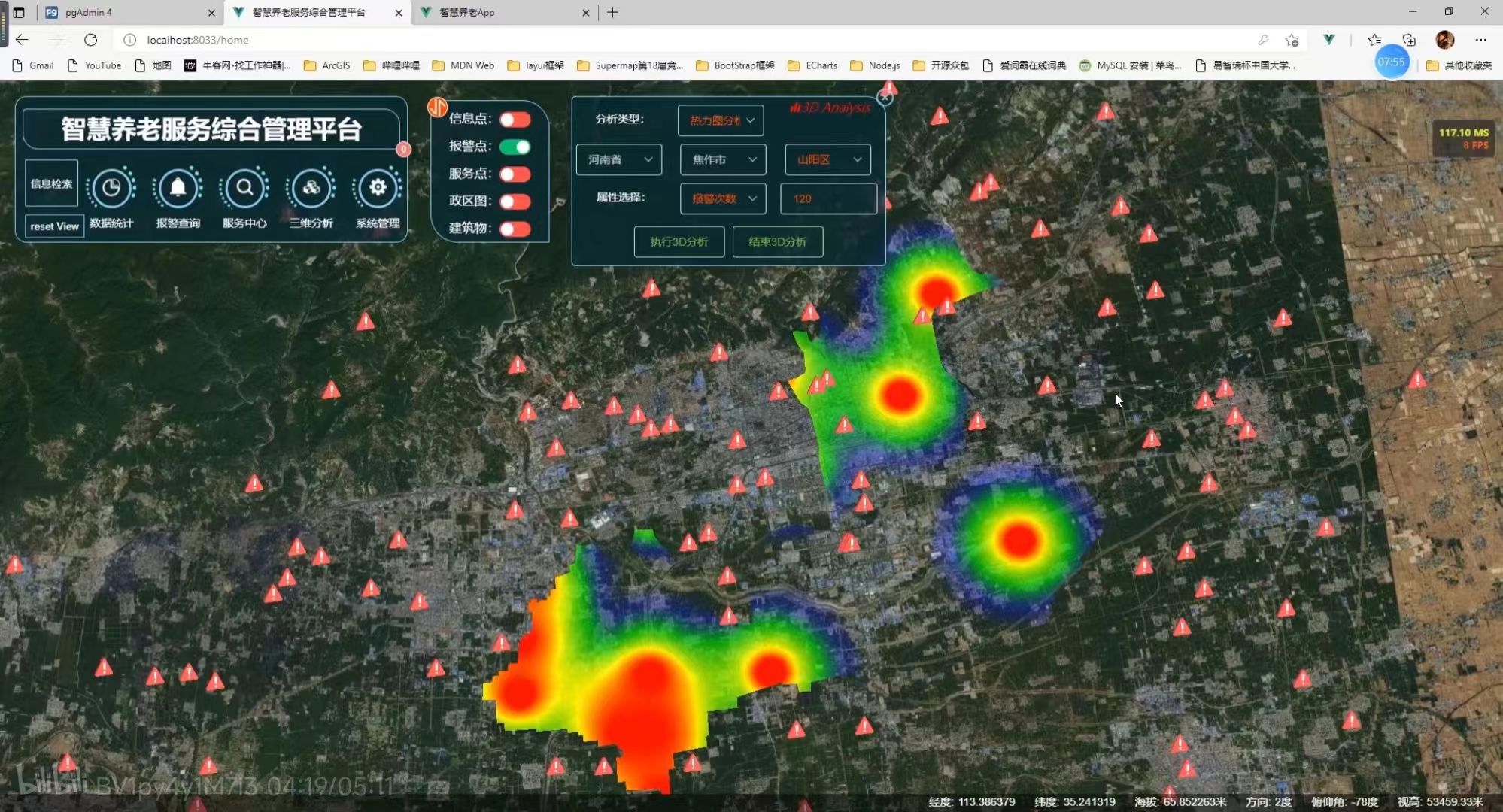Add this page to favorites

(x=1292, y=40)
